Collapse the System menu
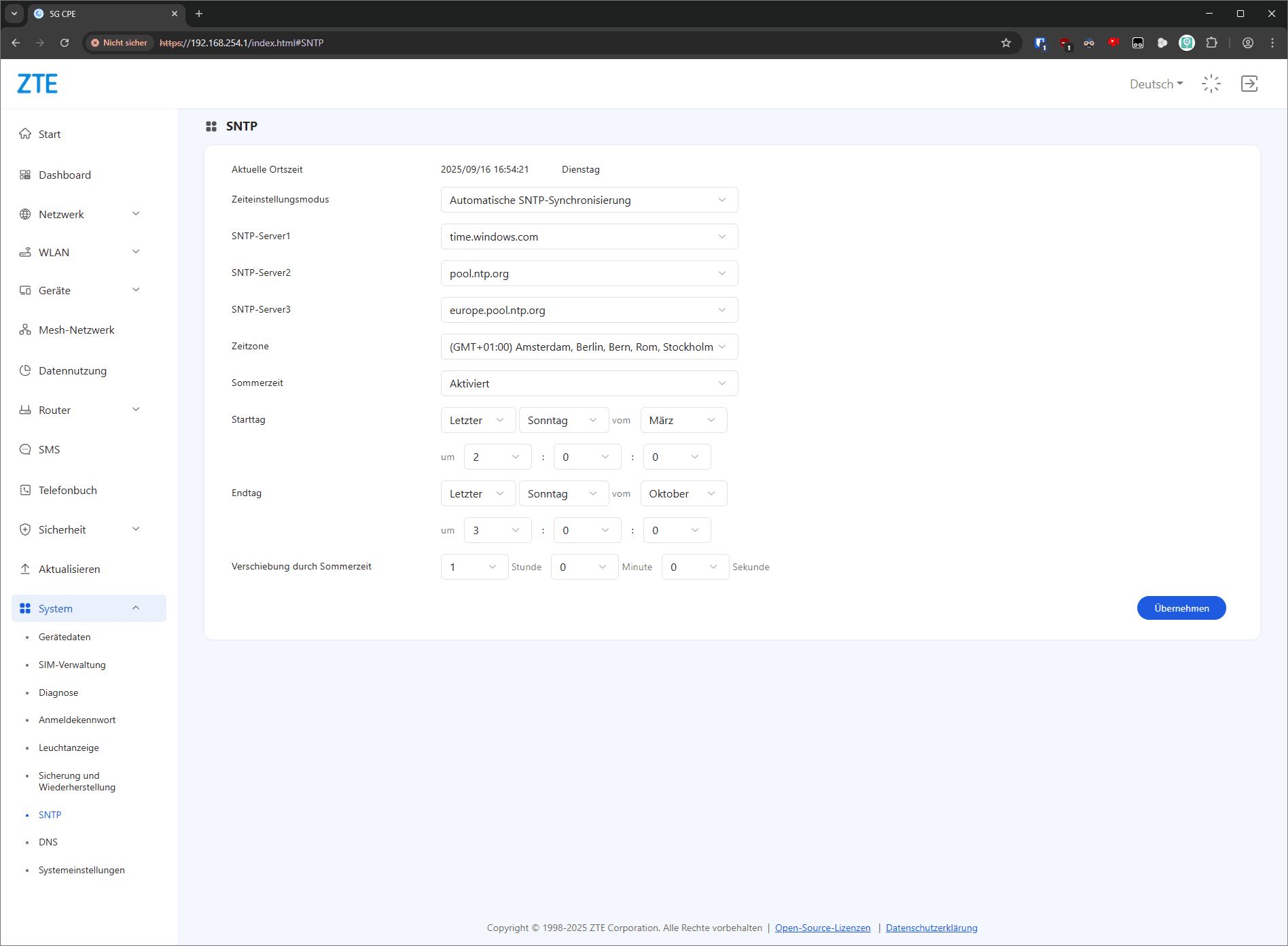Image resolution: width=1288 pixels, height=946 pixels. coord(88,608)
